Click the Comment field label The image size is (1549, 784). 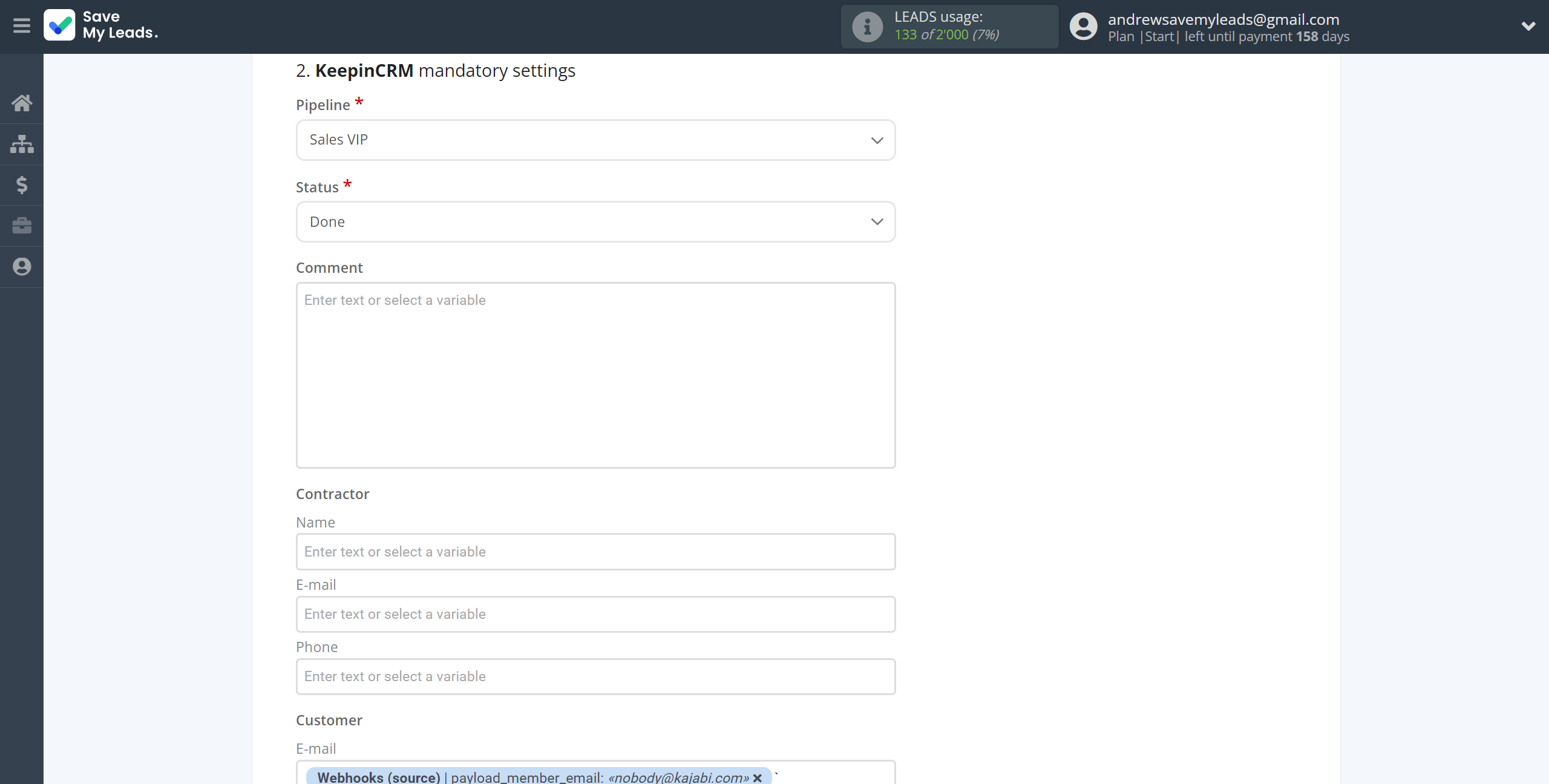tap(329, 268)
